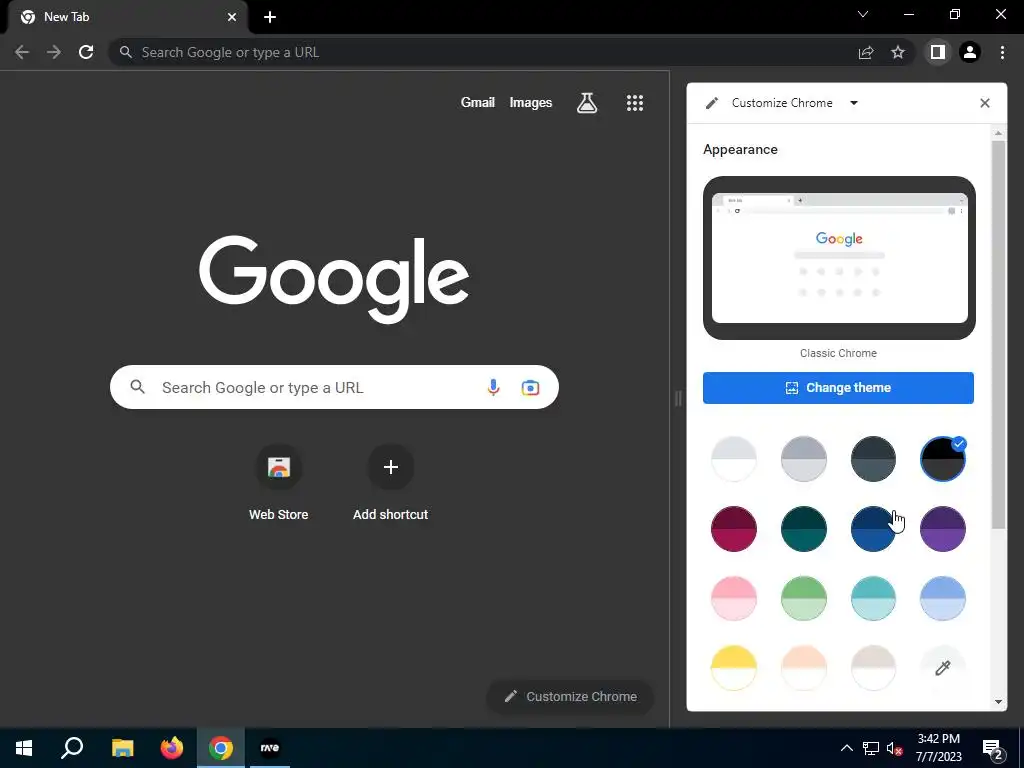Screen dimensions: 1024x768
Task: Go back using the browser back arrow
Action: (x=22, y=52)
